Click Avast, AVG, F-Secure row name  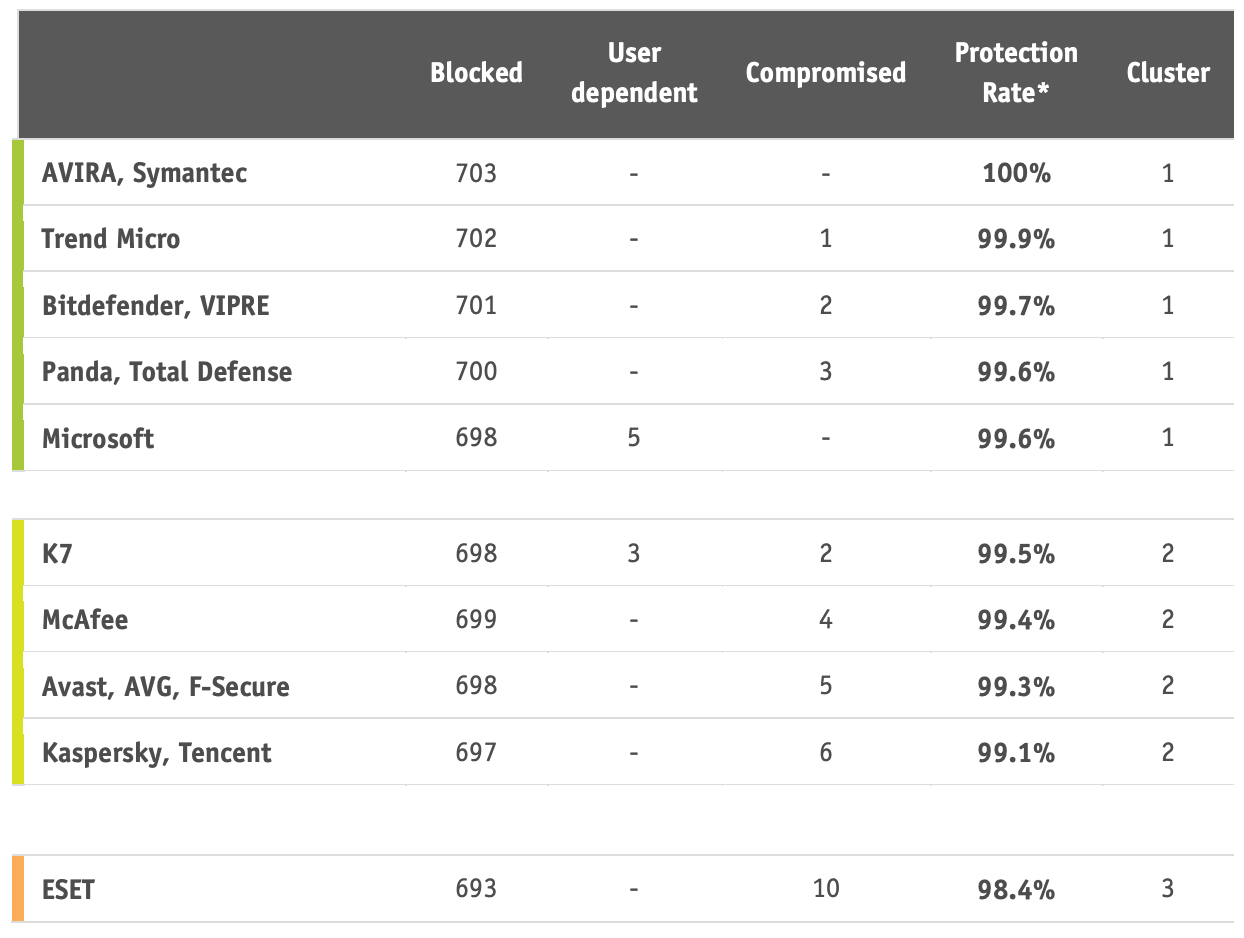165,687
